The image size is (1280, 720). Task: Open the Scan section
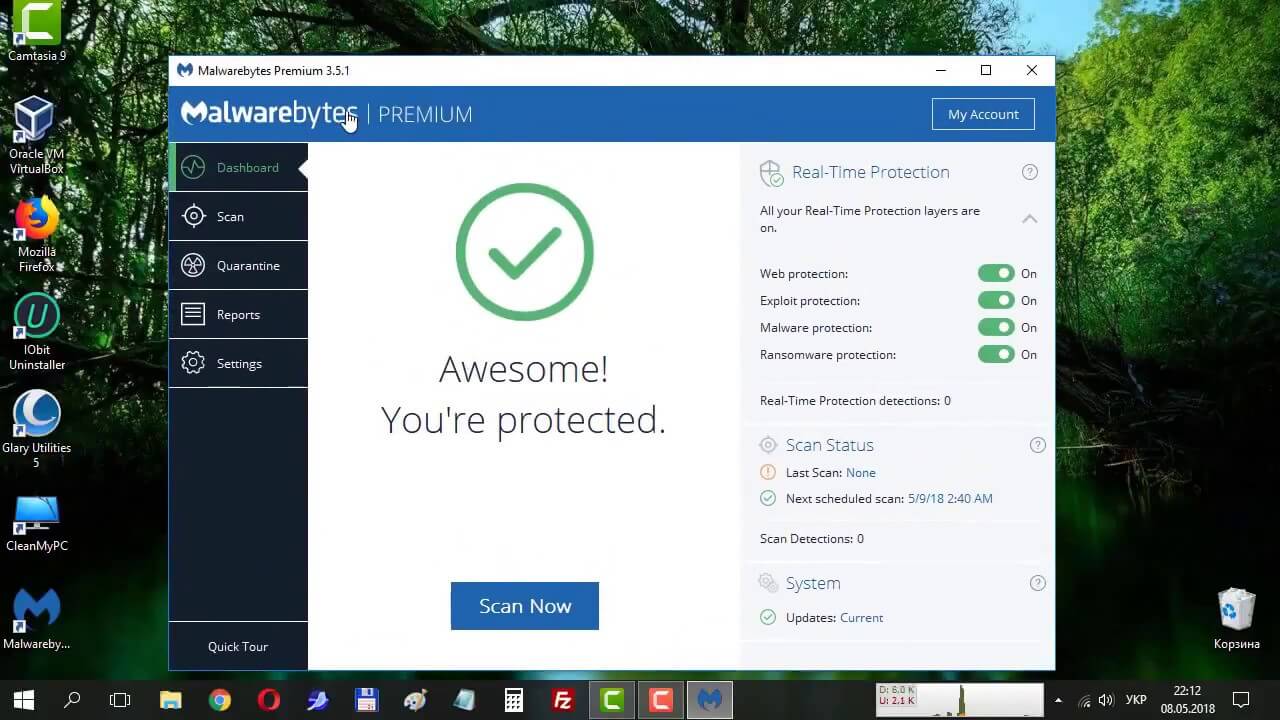click(238, 216)
